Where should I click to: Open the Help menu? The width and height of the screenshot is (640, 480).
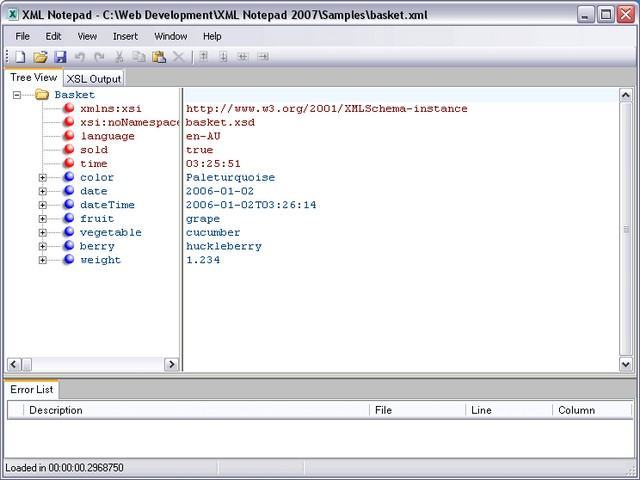212,36
